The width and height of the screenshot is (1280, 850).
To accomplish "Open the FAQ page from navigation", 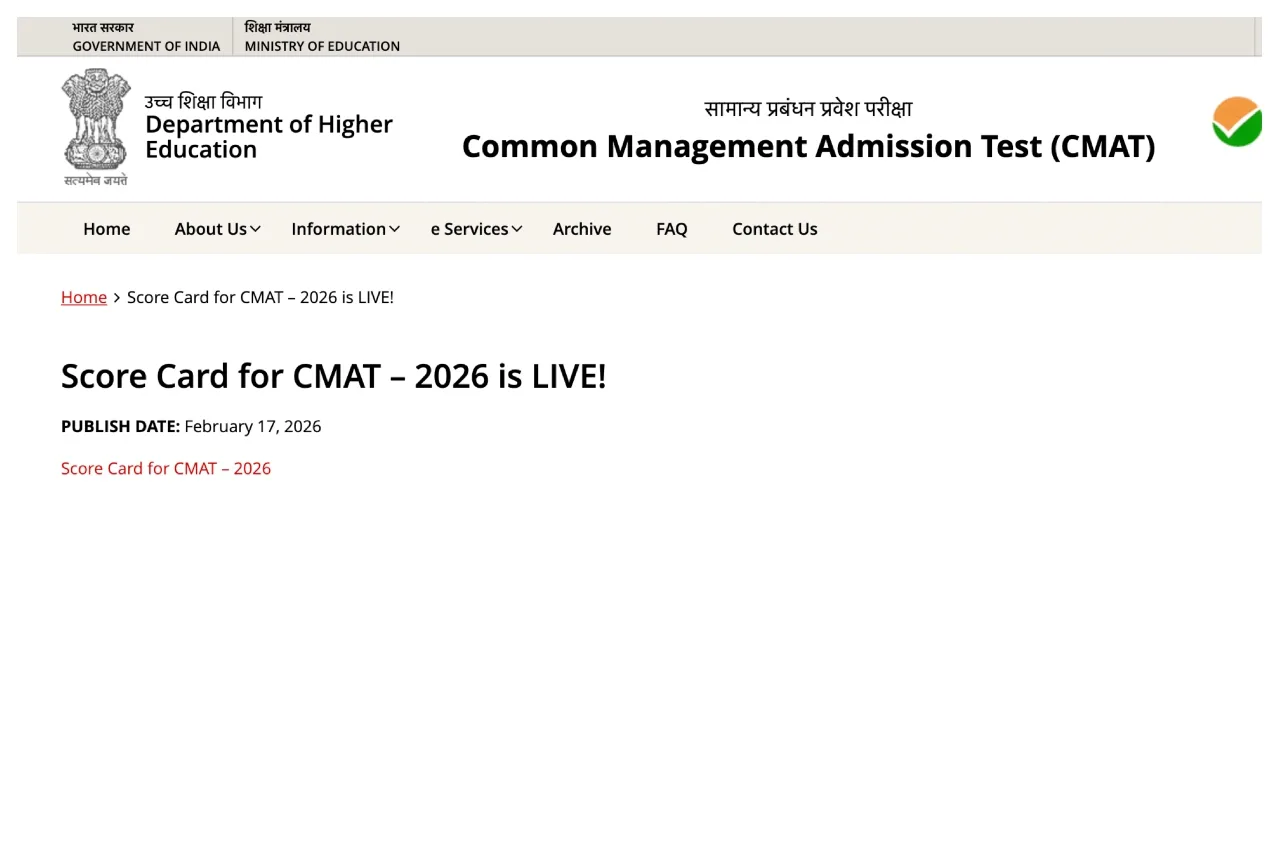I will (672, 229).
